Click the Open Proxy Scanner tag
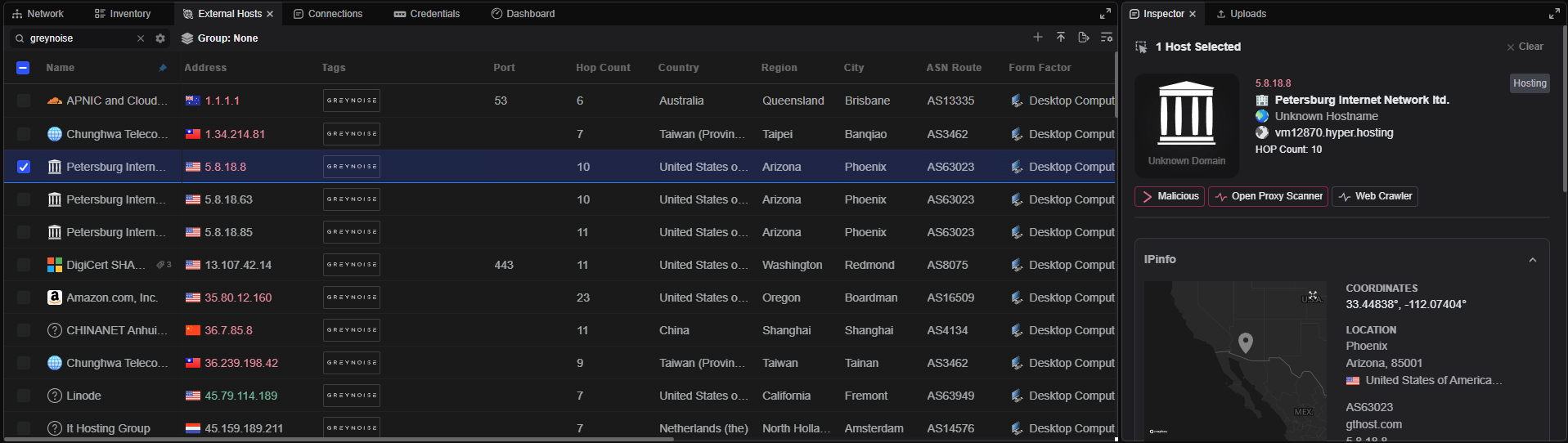 point(1269,196)
